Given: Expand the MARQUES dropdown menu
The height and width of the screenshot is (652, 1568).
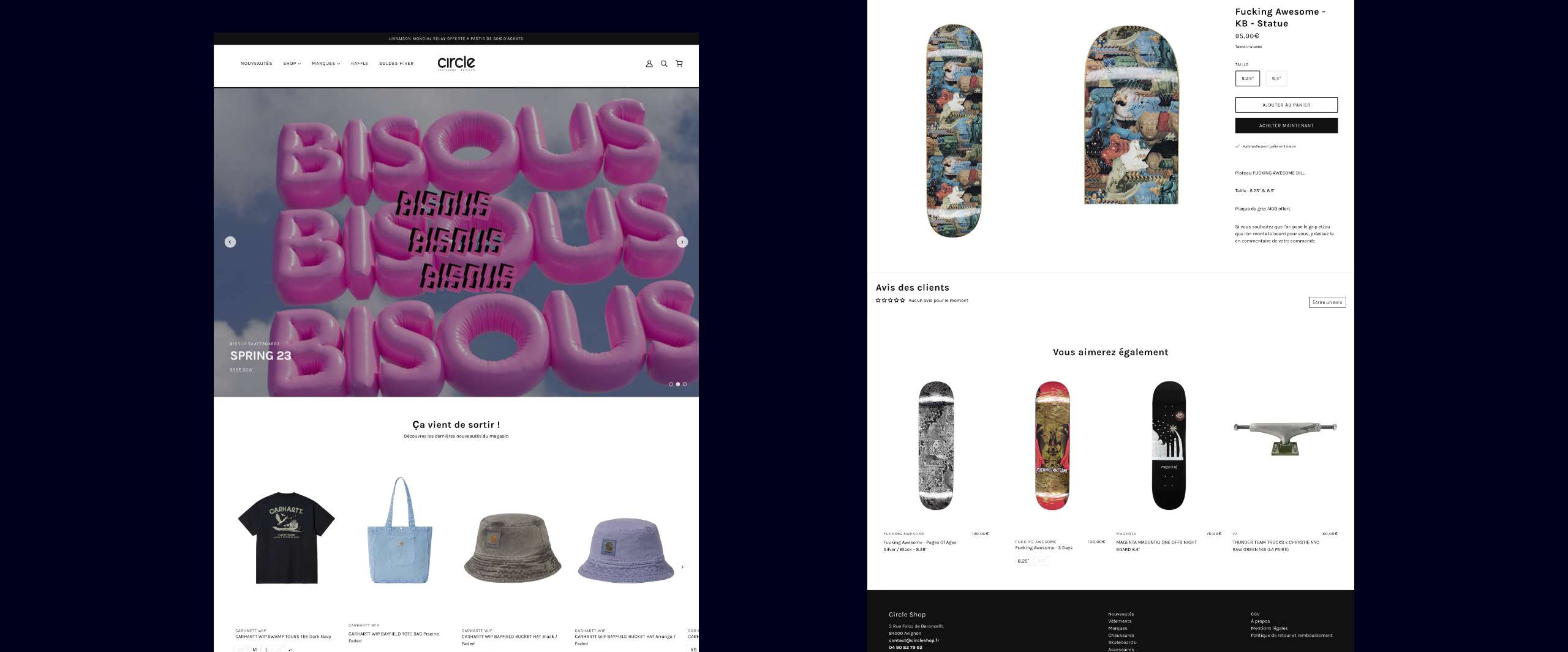Looking at the screenshot, I should [x=326, y=64].
